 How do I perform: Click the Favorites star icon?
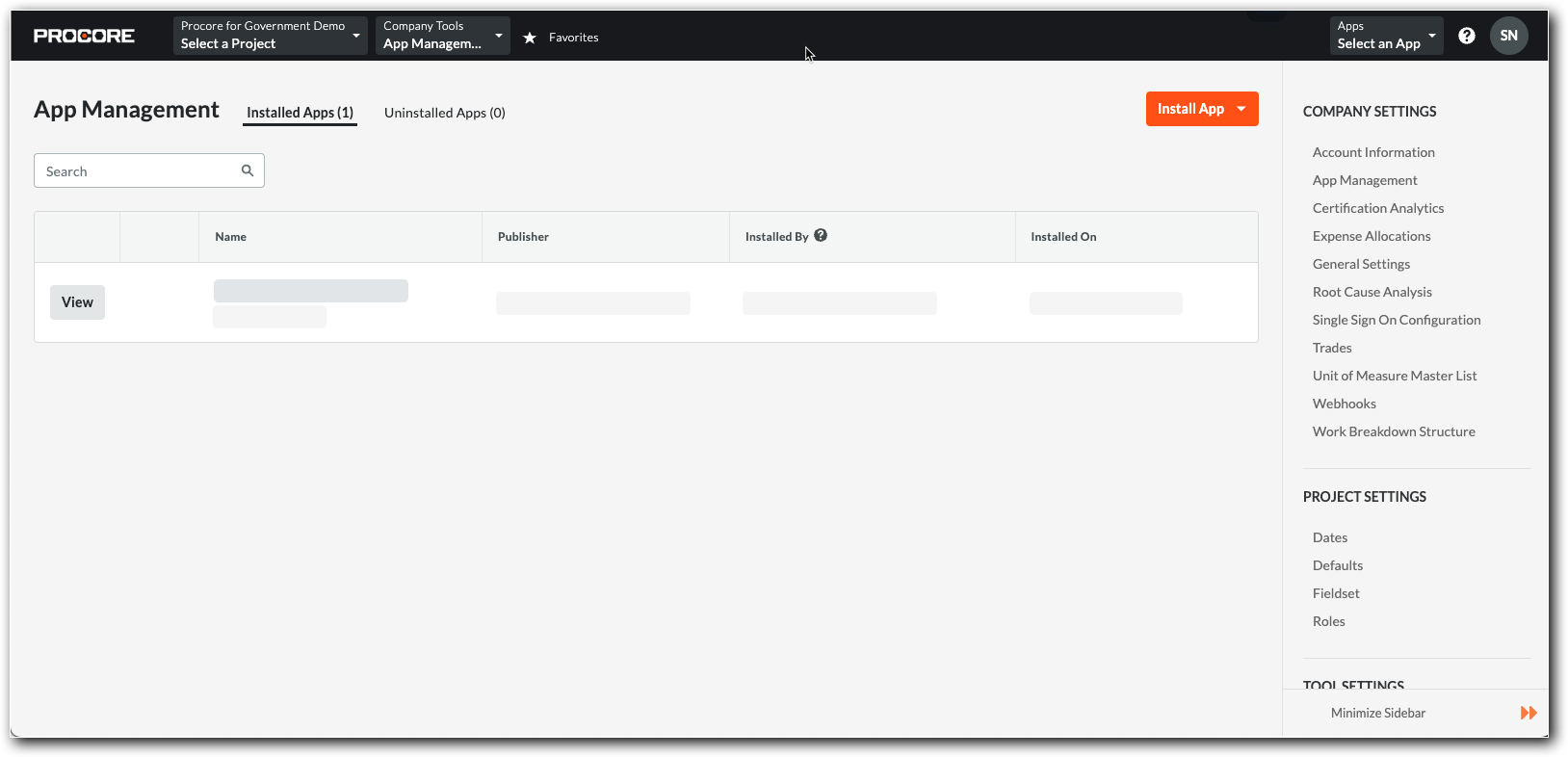click(530, 38)
